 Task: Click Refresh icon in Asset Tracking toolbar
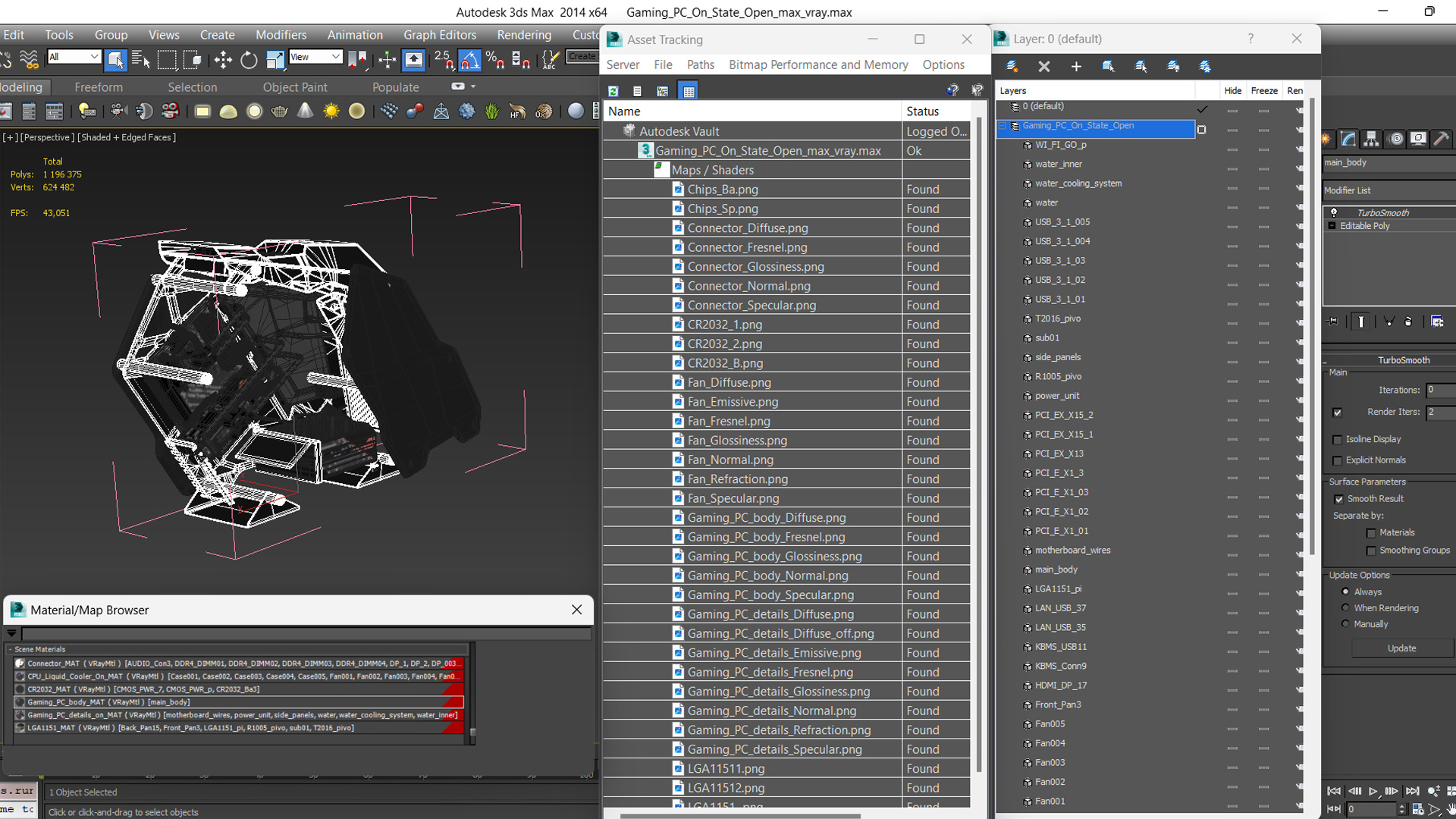click(613, 91)
